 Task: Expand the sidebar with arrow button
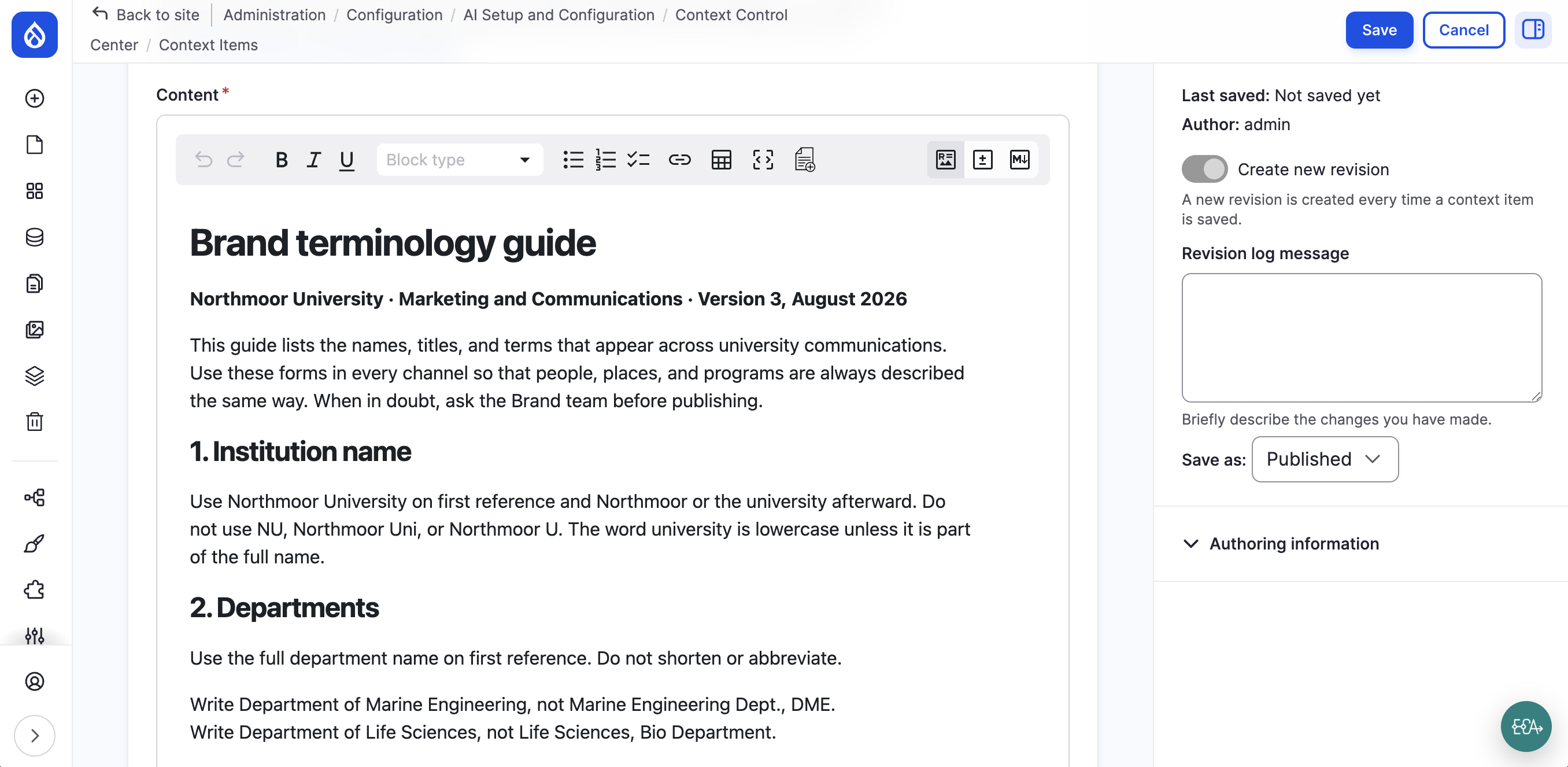tap(35, 735)
